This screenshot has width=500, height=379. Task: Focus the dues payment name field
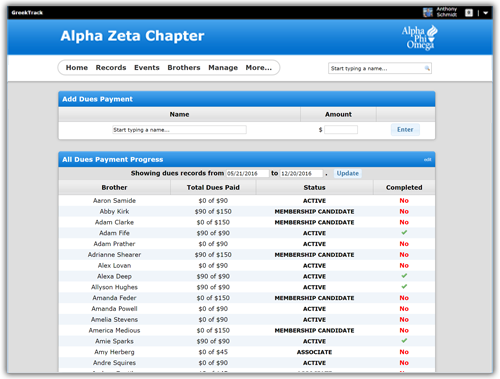coord(179,130)
